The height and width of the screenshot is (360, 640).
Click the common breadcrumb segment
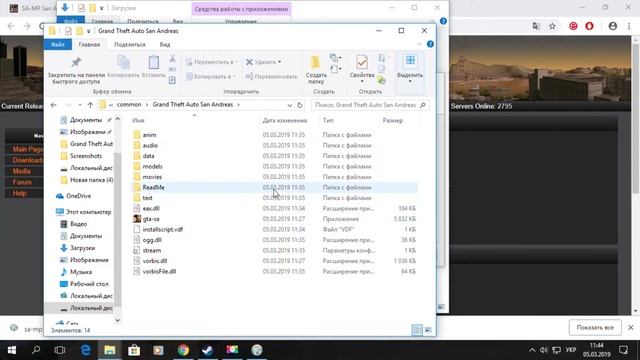coord(129,104)
